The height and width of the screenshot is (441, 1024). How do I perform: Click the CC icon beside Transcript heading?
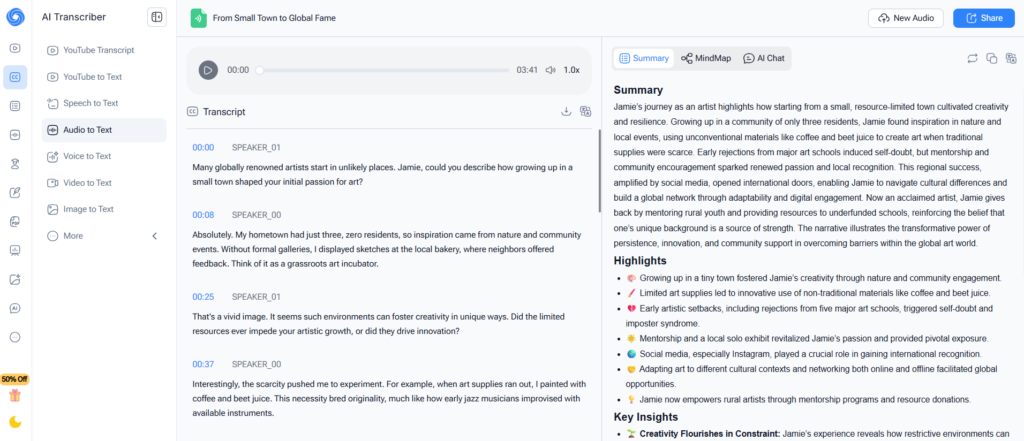193,112
